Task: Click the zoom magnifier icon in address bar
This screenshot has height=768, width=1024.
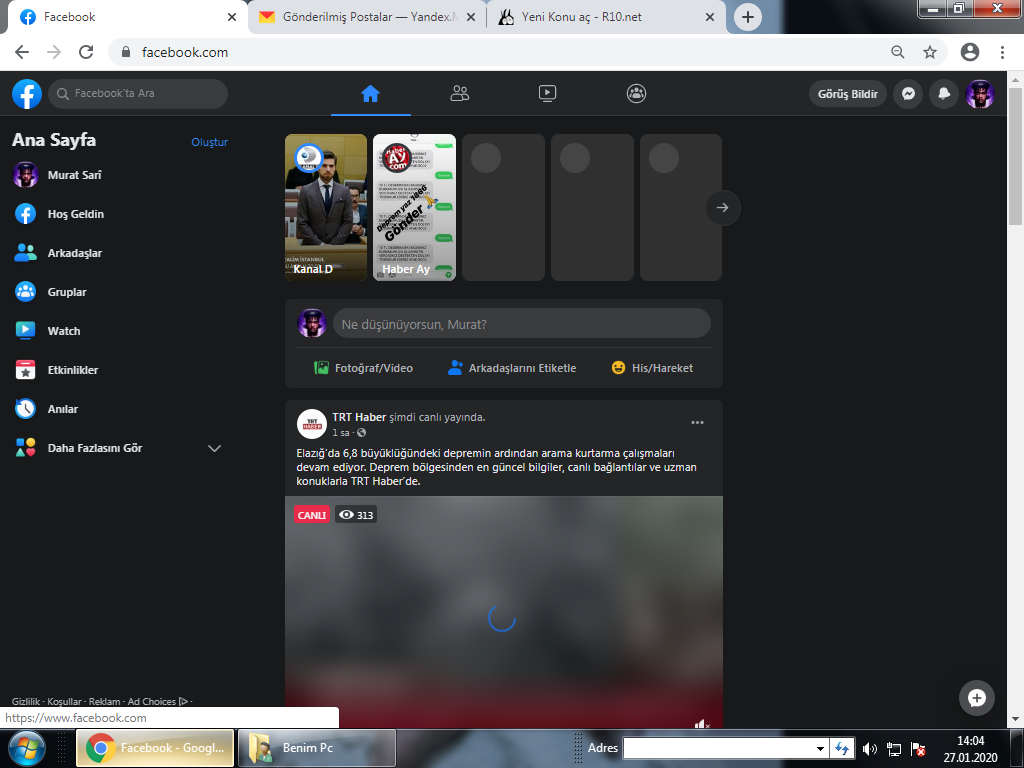Action: point(898,52)
